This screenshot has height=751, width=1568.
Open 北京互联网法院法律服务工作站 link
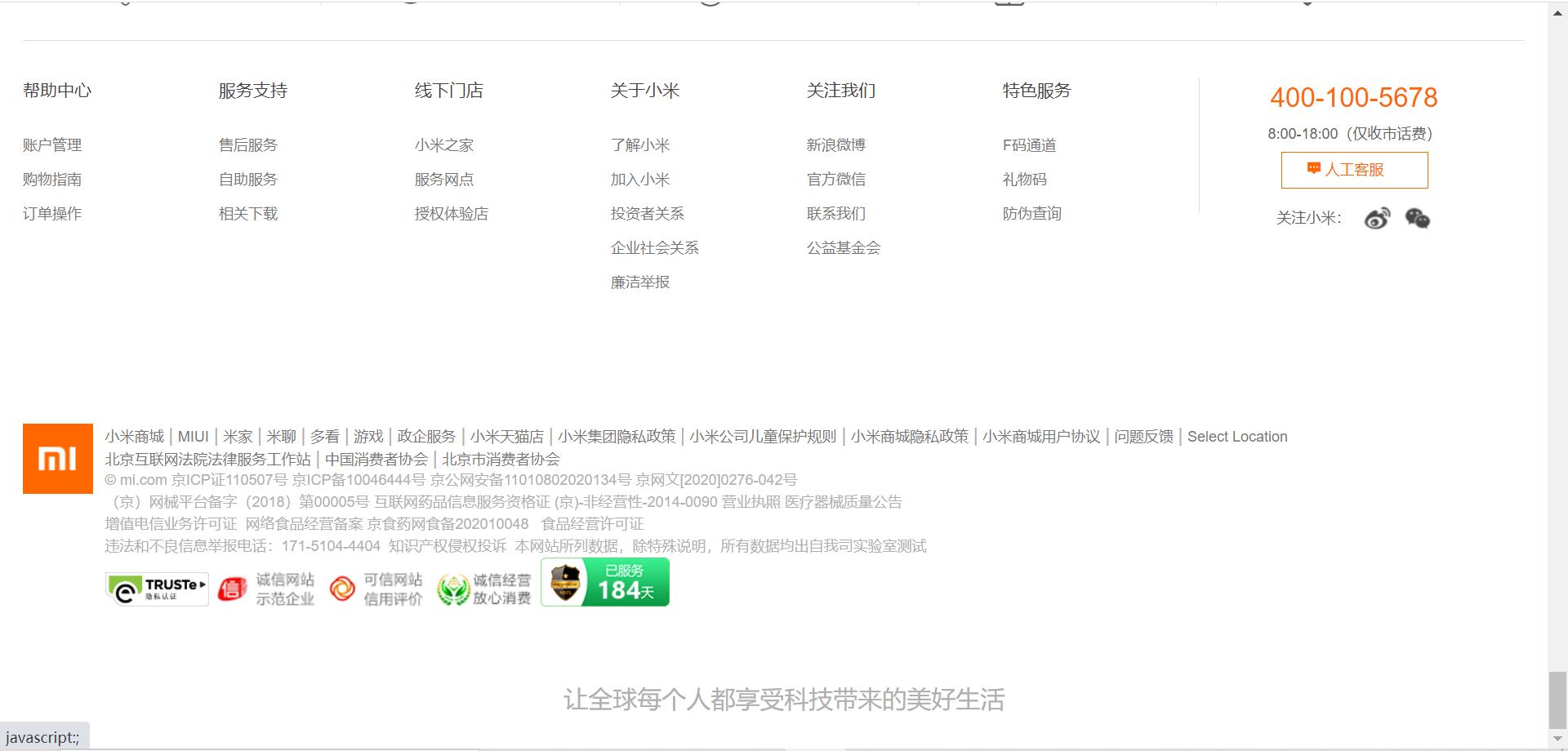[x=208, y=460]
